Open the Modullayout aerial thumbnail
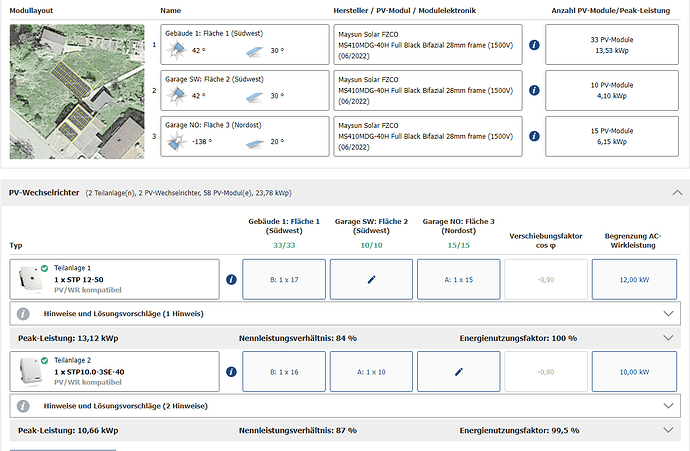690x451 pixels. point(77,92)
